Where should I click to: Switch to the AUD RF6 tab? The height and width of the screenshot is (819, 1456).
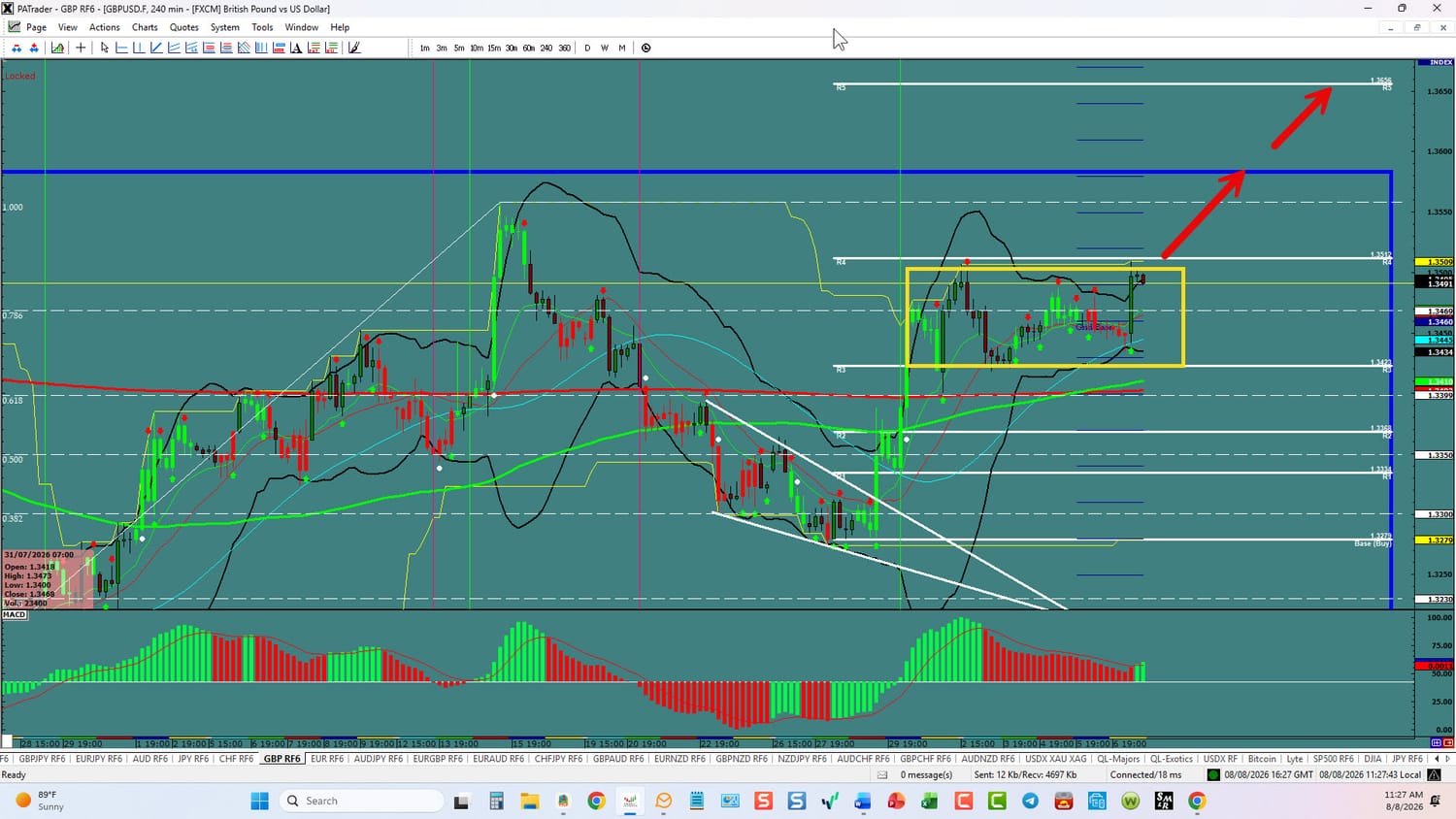149,759
